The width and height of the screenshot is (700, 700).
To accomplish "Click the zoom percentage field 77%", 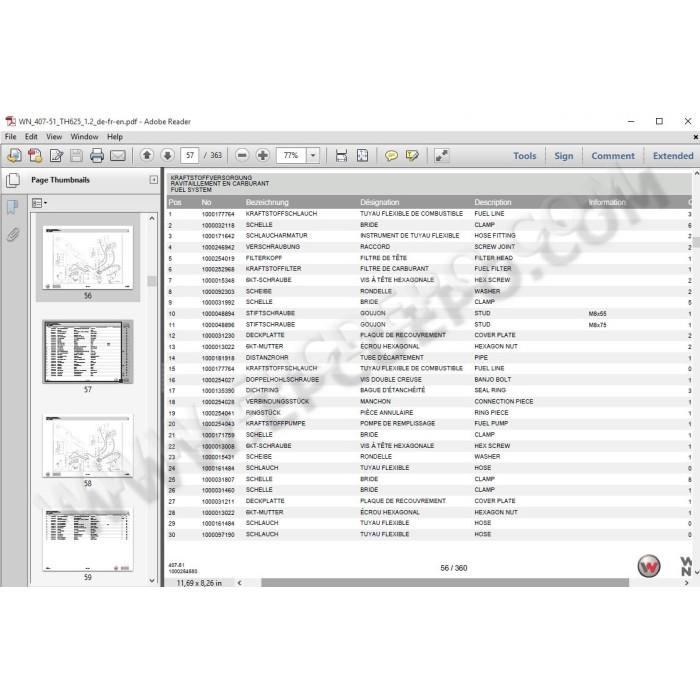I will pyautogui.click(x=292, y=155).
